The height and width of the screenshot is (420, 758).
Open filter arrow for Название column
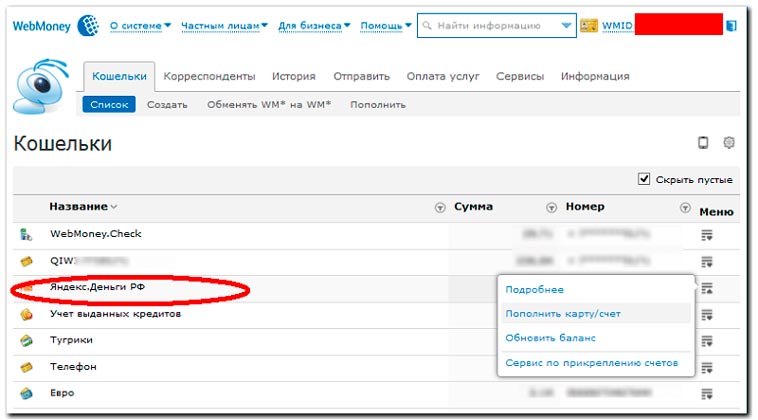click(x=439, y=208)
